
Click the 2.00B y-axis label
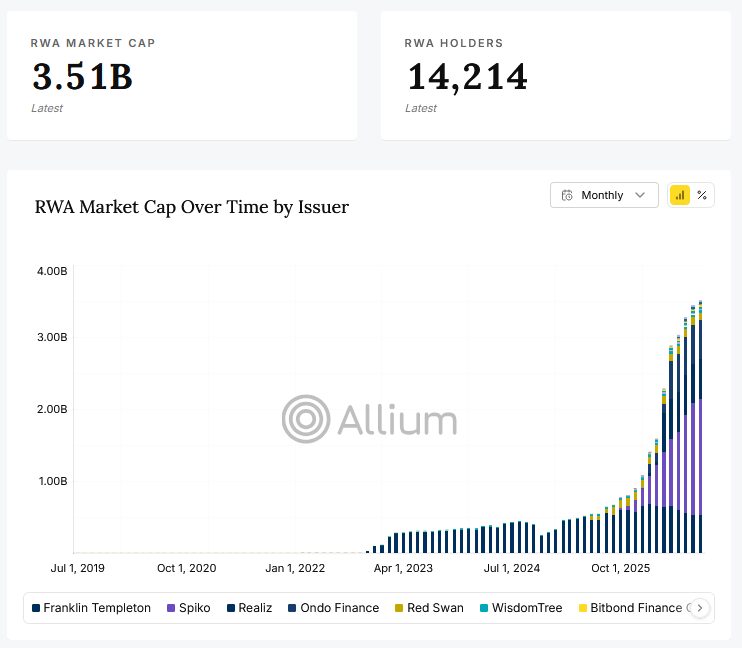click(x=52, y=409)
